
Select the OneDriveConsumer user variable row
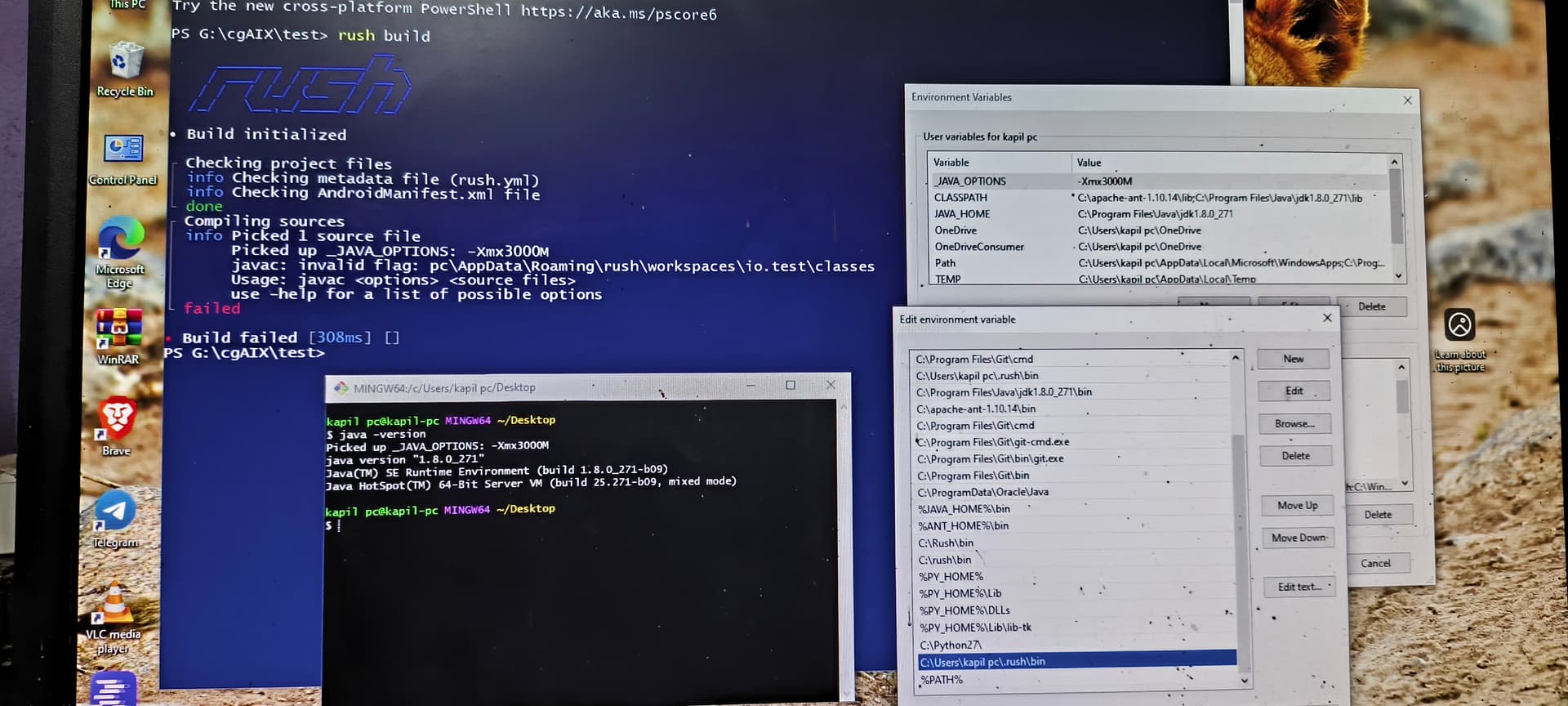coord(1158,247)
